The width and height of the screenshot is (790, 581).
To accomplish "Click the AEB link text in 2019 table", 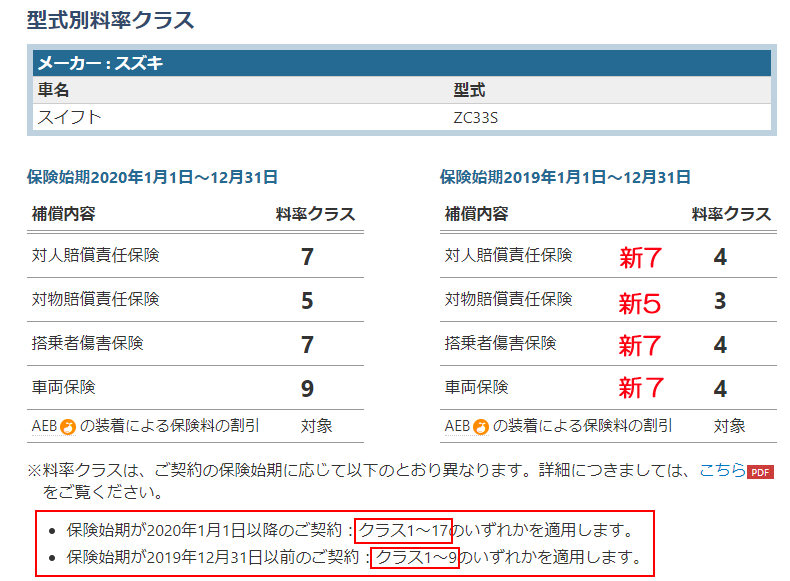I will click(457, 426).
